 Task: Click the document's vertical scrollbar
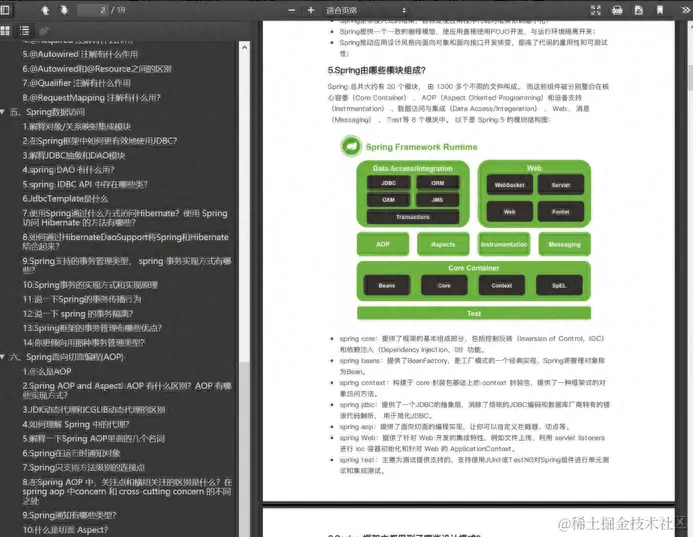[x=689, y=77]
